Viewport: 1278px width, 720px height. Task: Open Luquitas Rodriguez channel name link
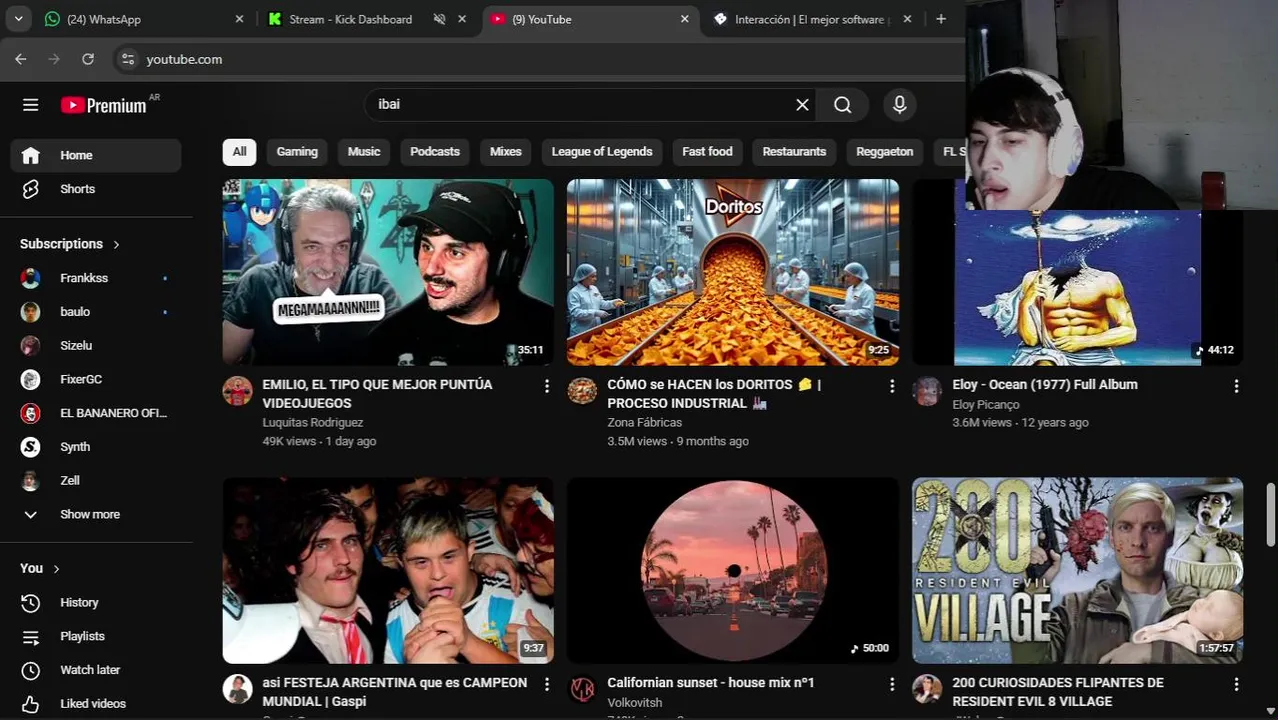(x=312, y=423)
